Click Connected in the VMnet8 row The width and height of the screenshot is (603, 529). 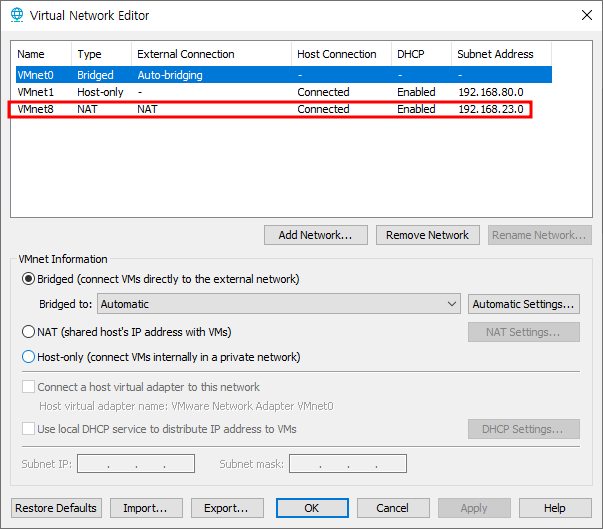[323, 109]
